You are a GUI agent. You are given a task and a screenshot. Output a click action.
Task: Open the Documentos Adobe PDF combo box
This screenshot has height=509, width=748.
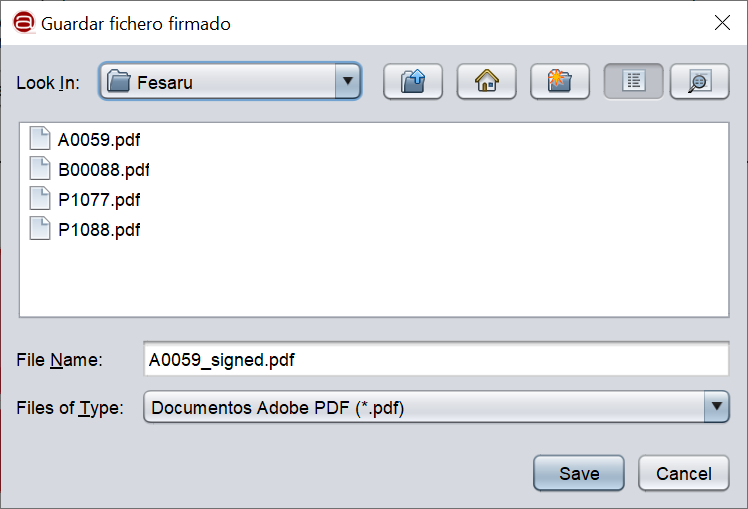click(436, 406)
